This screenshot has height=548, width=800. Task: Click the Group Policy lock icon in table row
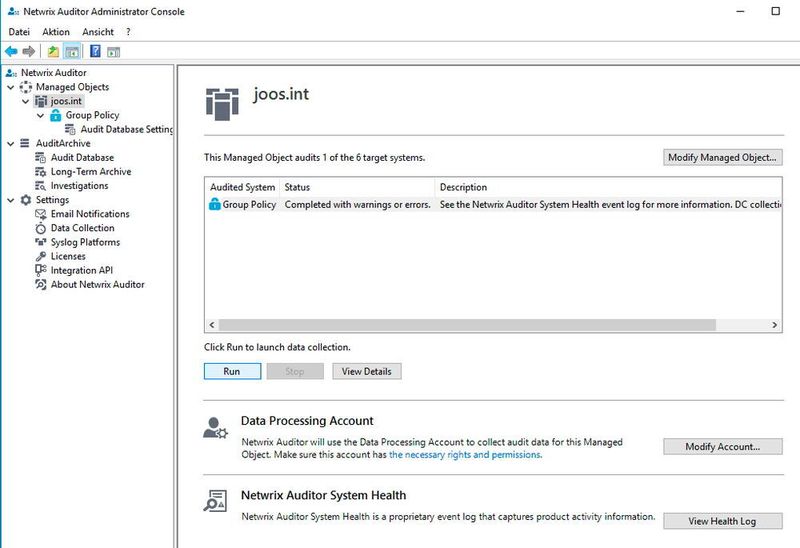click(215, 205)
